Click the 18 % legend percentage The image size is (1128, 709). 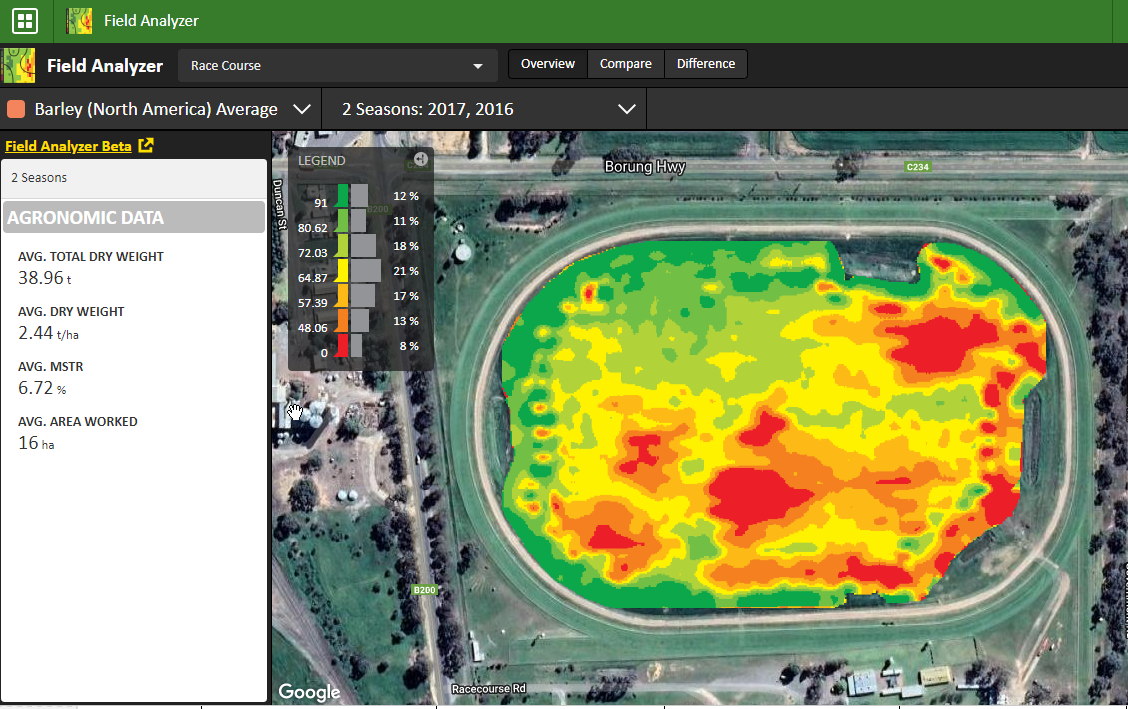tap(406, 246)
